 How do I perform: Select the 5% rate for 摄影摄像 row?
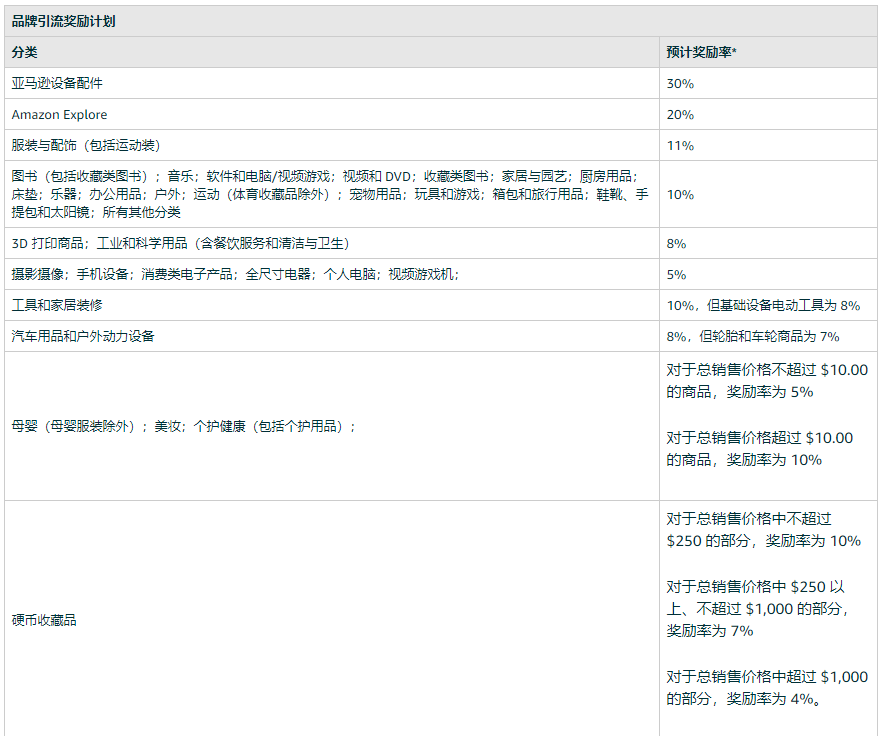pos(676,275)
